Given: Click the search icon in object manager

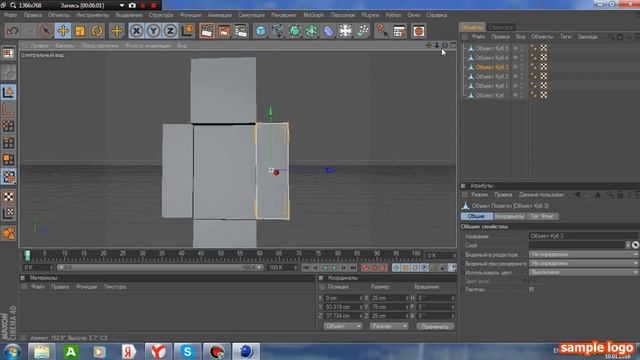Looking at the screenshot, I should [x=611, y=37].
